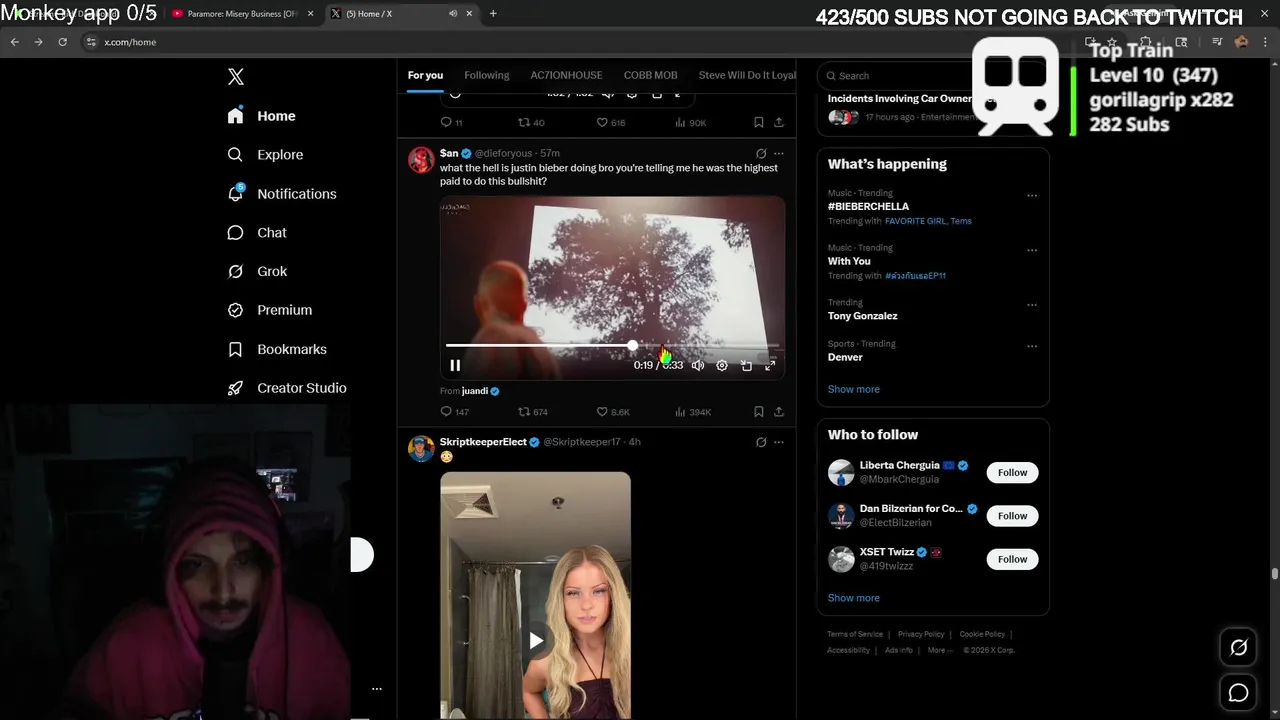Screen dimensions: 1280x720
Task: Open Notifications in the sidebar
Action: 282,194
